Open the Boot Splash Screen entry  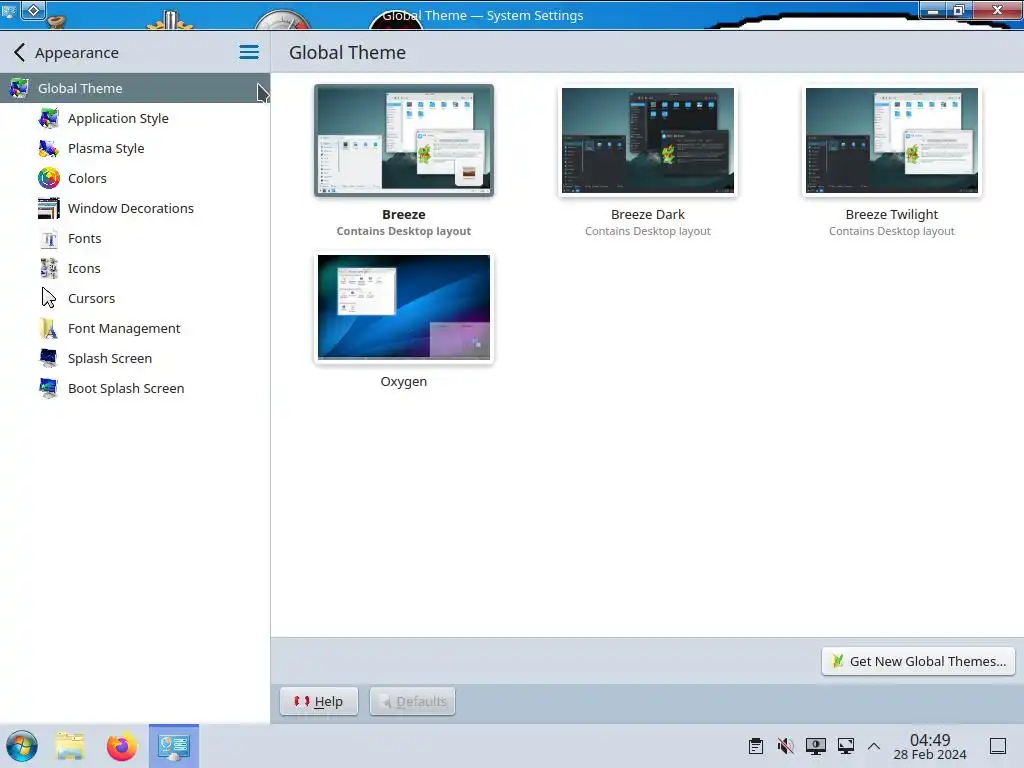(135, 389)
